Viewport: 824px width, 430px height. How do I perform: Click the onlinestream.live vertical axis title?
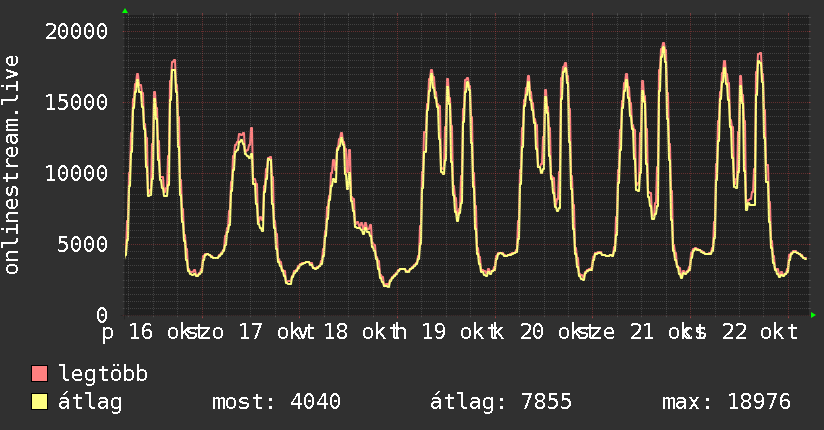(11, 165)
